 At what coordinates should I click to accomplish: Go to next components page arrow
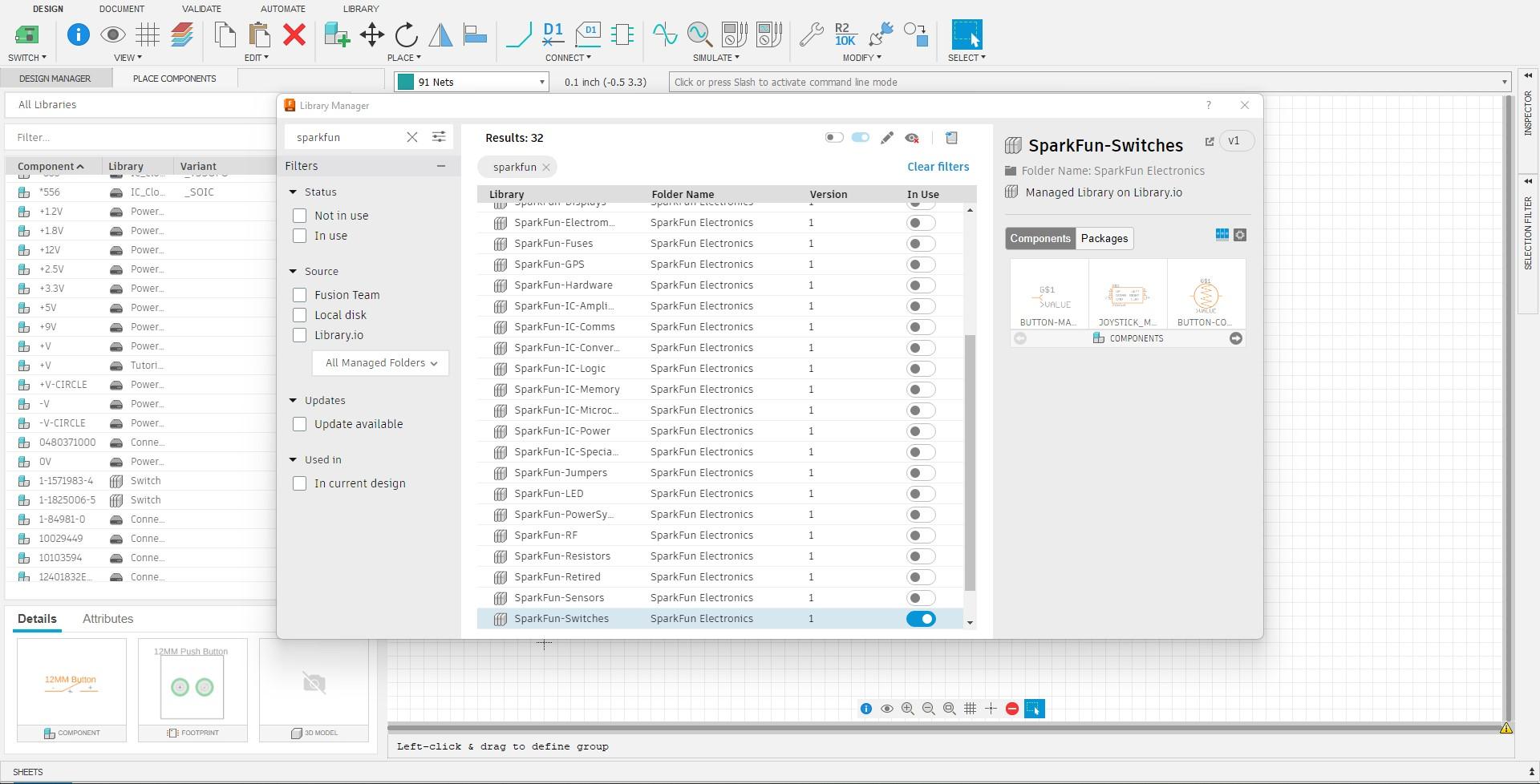1236,338
